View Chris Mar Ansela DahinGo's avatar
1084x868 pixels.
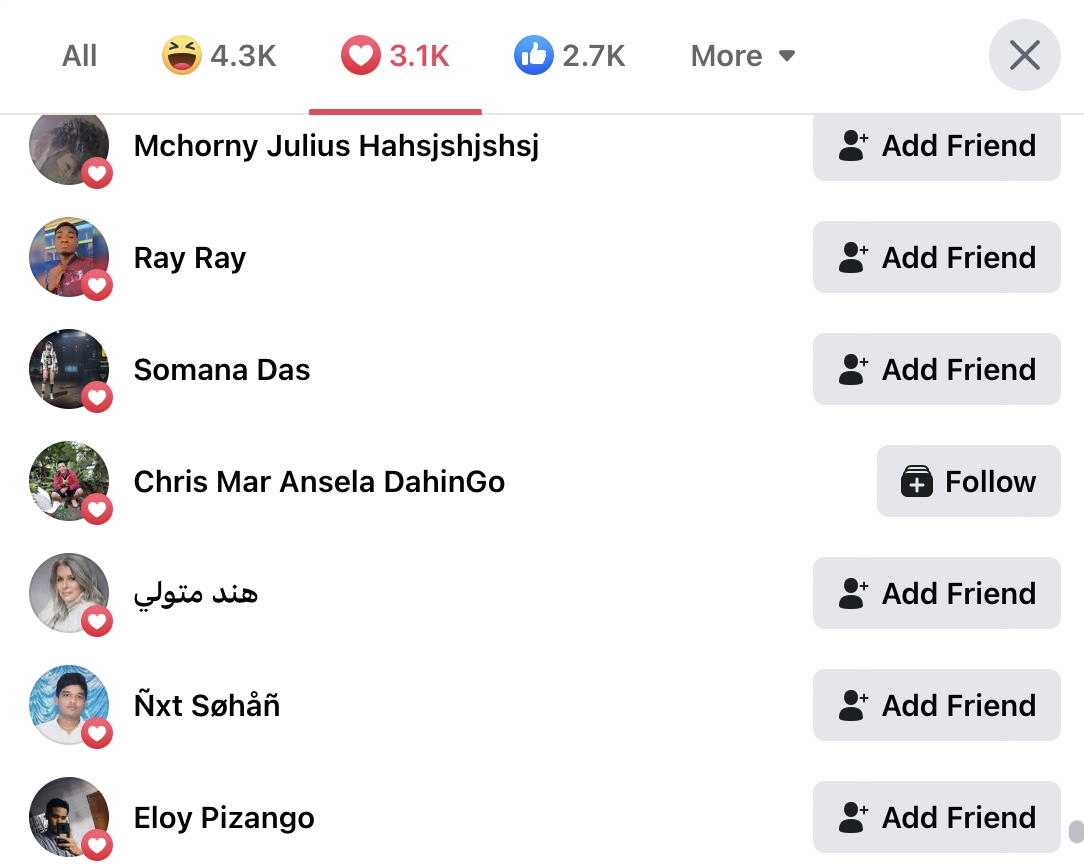click(69, 481)
